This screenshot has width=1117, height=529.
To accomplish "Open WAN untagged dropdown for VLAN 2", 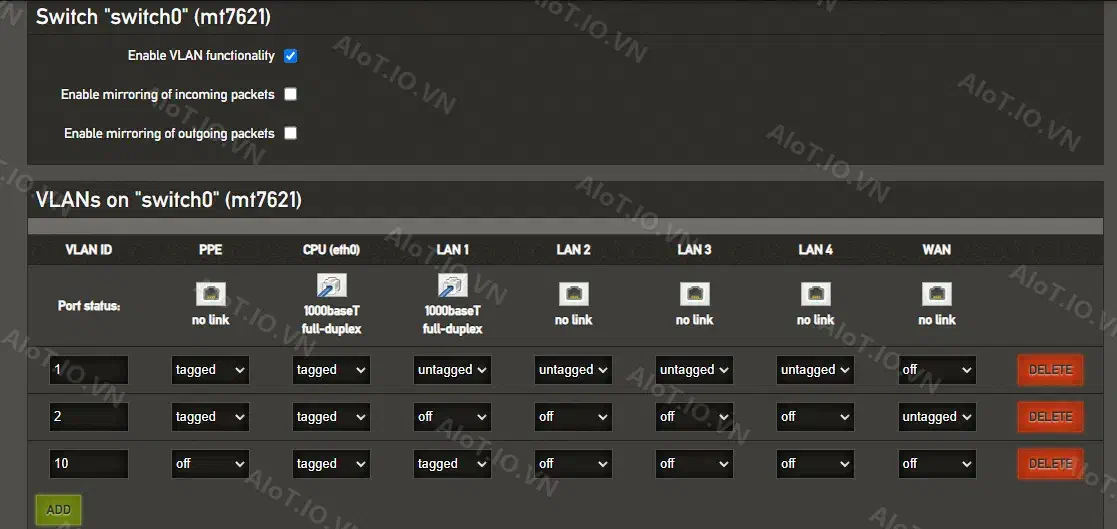I will (x=937, y=417).
